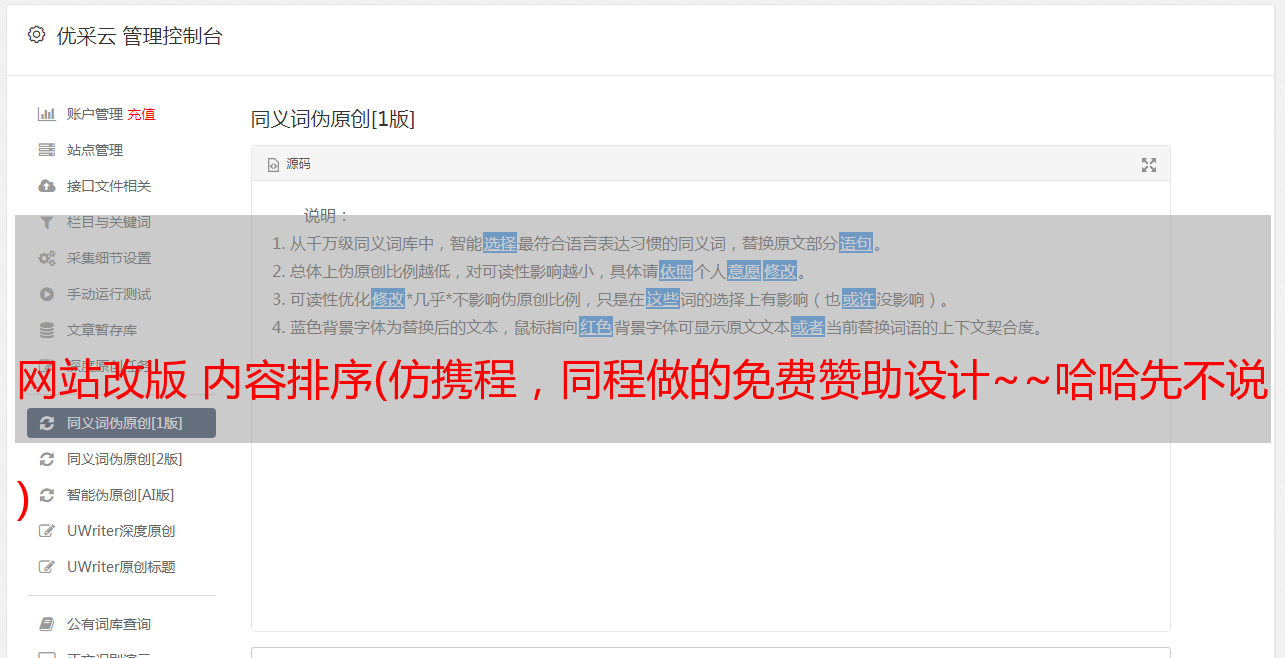Click the 站点管理 server icon
1285x658 pixels.
tap(46, 150)
